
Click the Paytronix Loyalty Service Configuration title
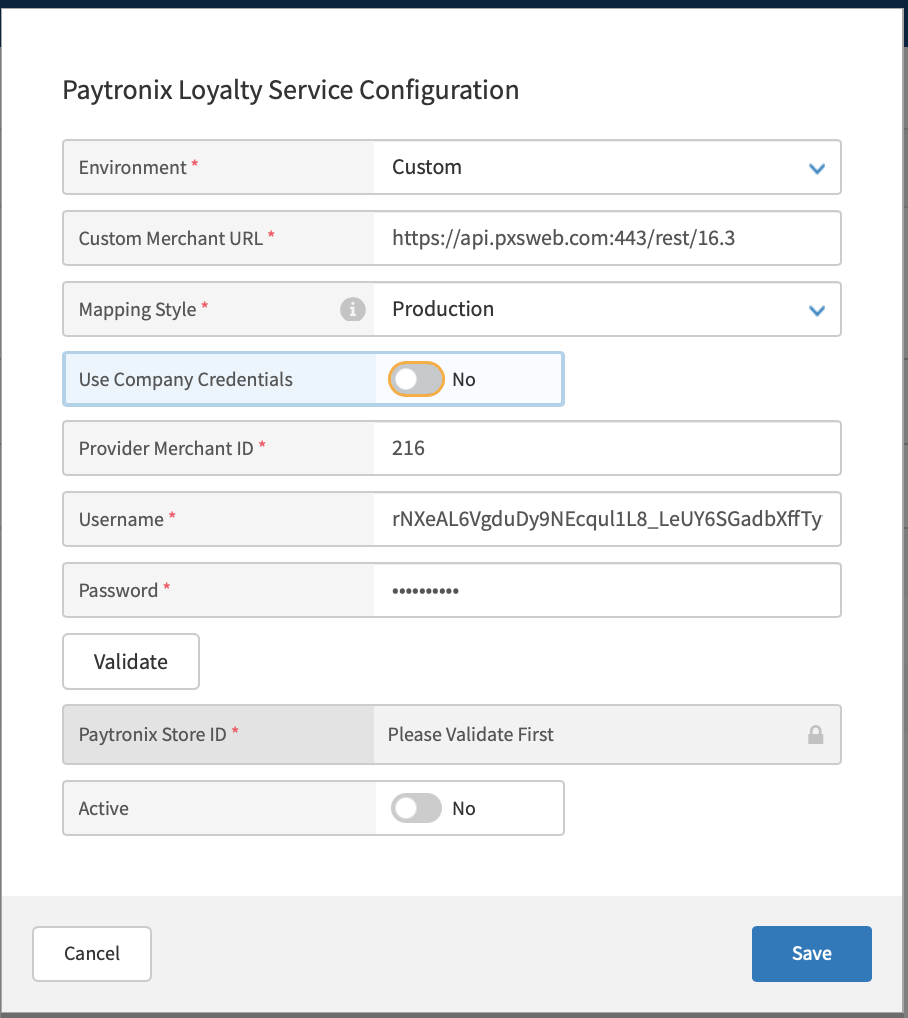[x=291, y=90]
